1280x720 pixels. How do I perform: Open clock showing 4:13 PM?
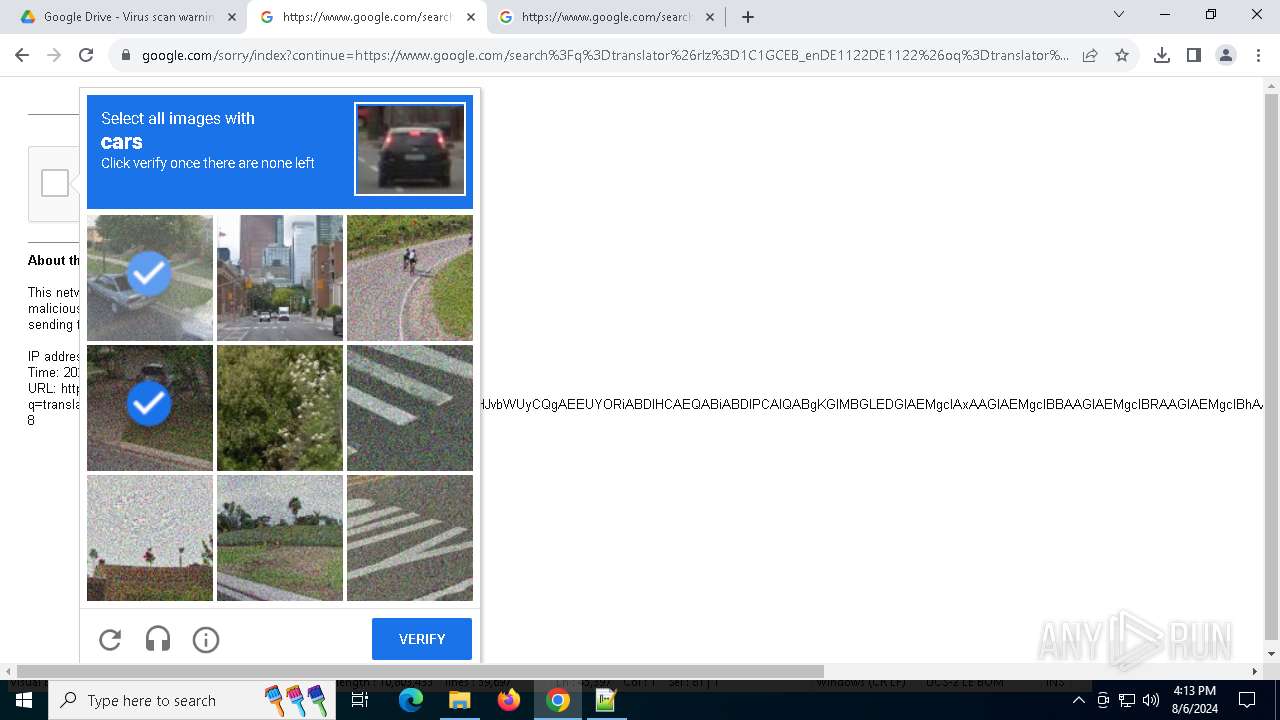[1194, 700]
